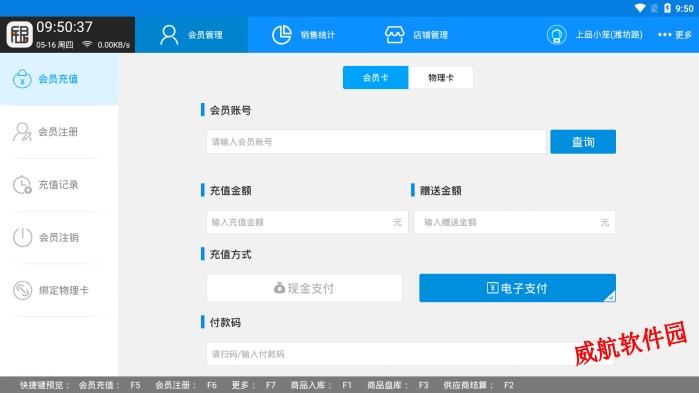Image resolution: width=699 pixels, height=393 pixels.
Task: Select 会员注册 in the sidebar
Action: [59, 132]
